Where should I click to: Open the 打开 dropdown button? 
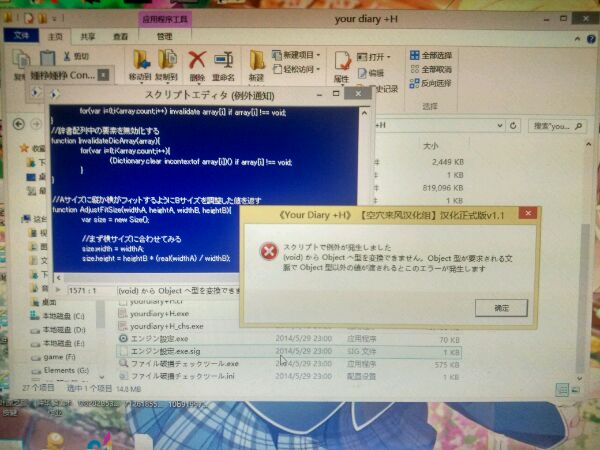[x=374, y=57]
